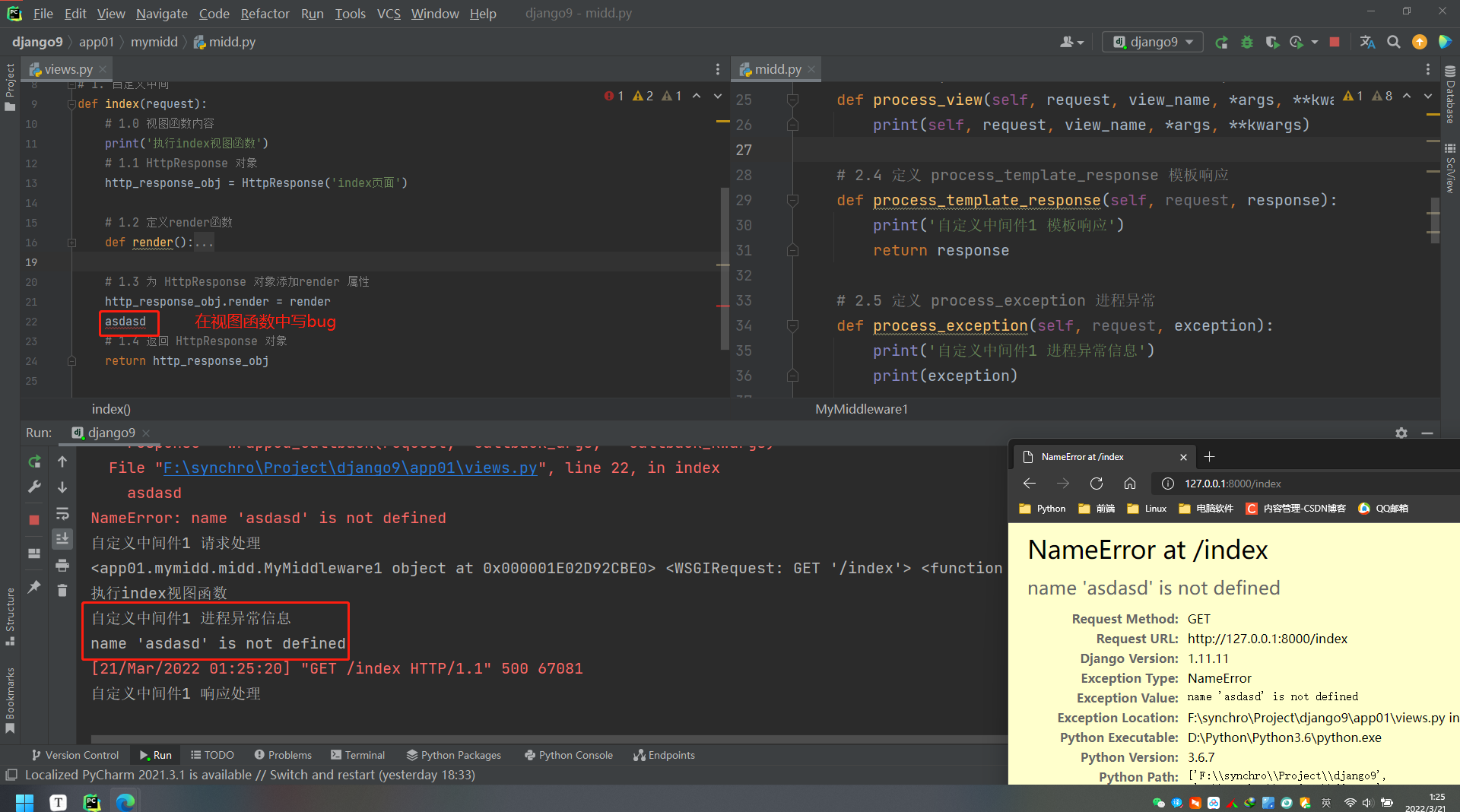This screenshot has height=812, width=1460.
Task: Open the VCS menu
Action: click(389, 14)
